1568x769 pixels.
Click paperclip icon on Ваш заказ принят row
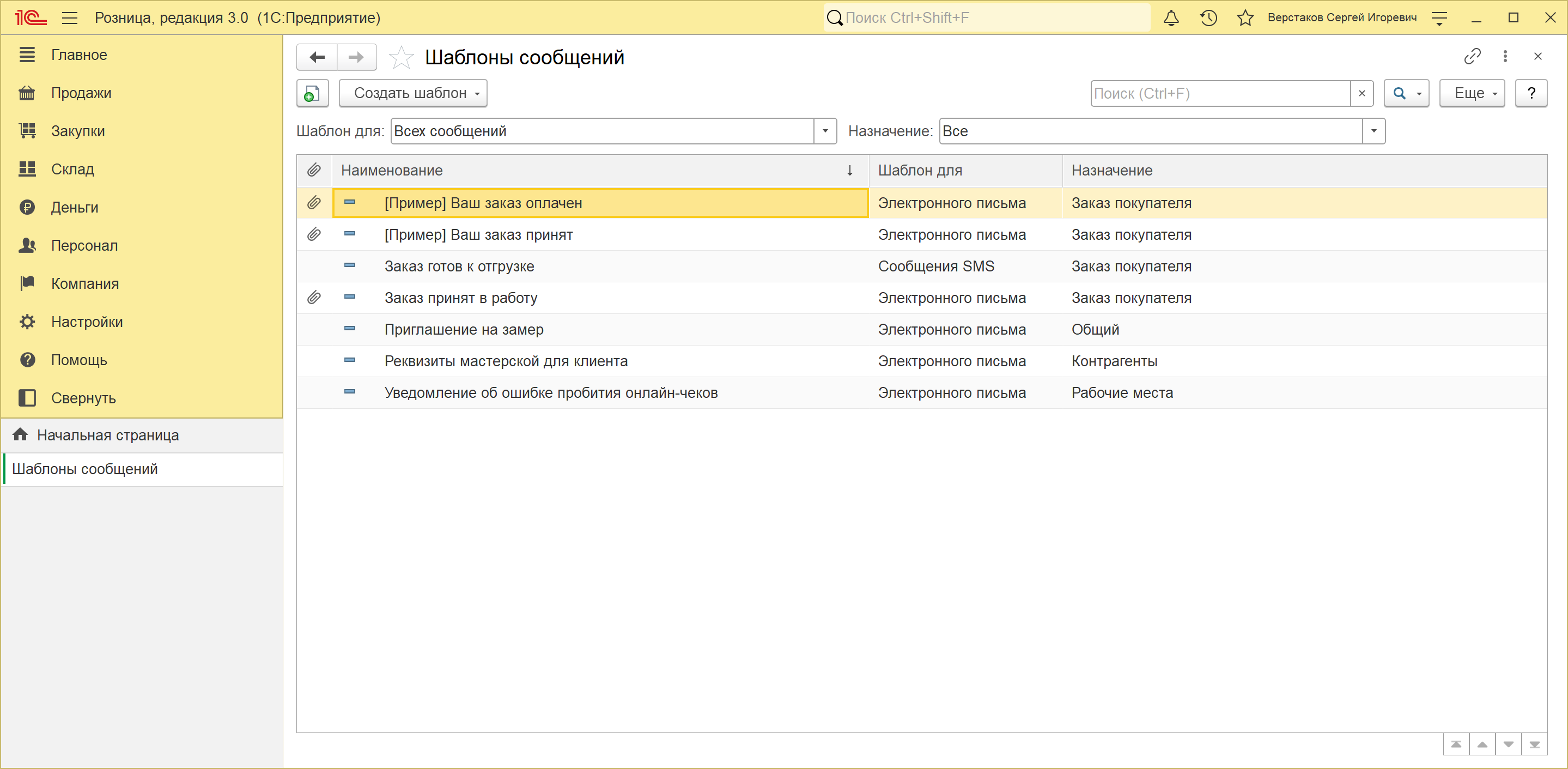314,234
